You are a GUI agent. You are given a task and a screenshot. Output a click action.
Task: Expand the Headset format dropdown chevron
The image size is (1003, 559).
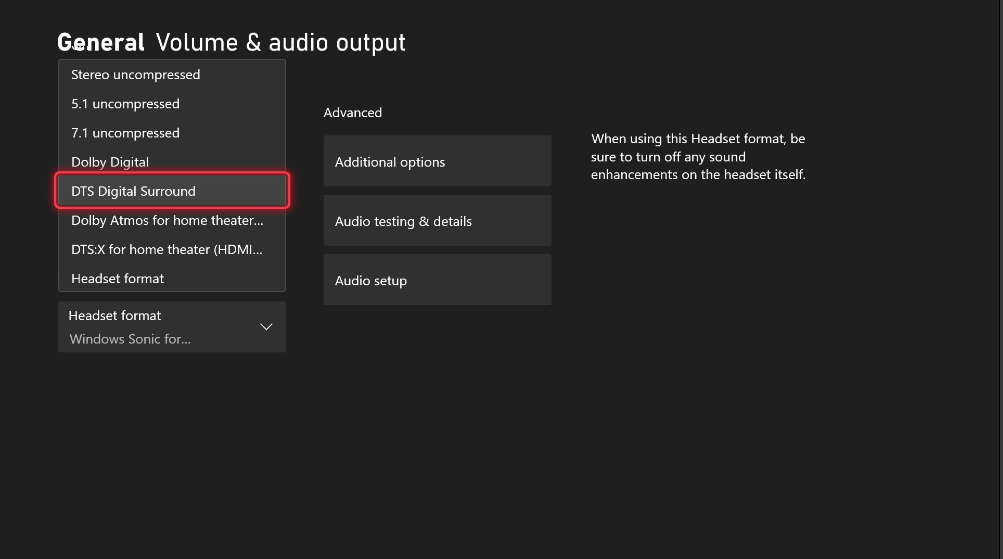point(266,327)
